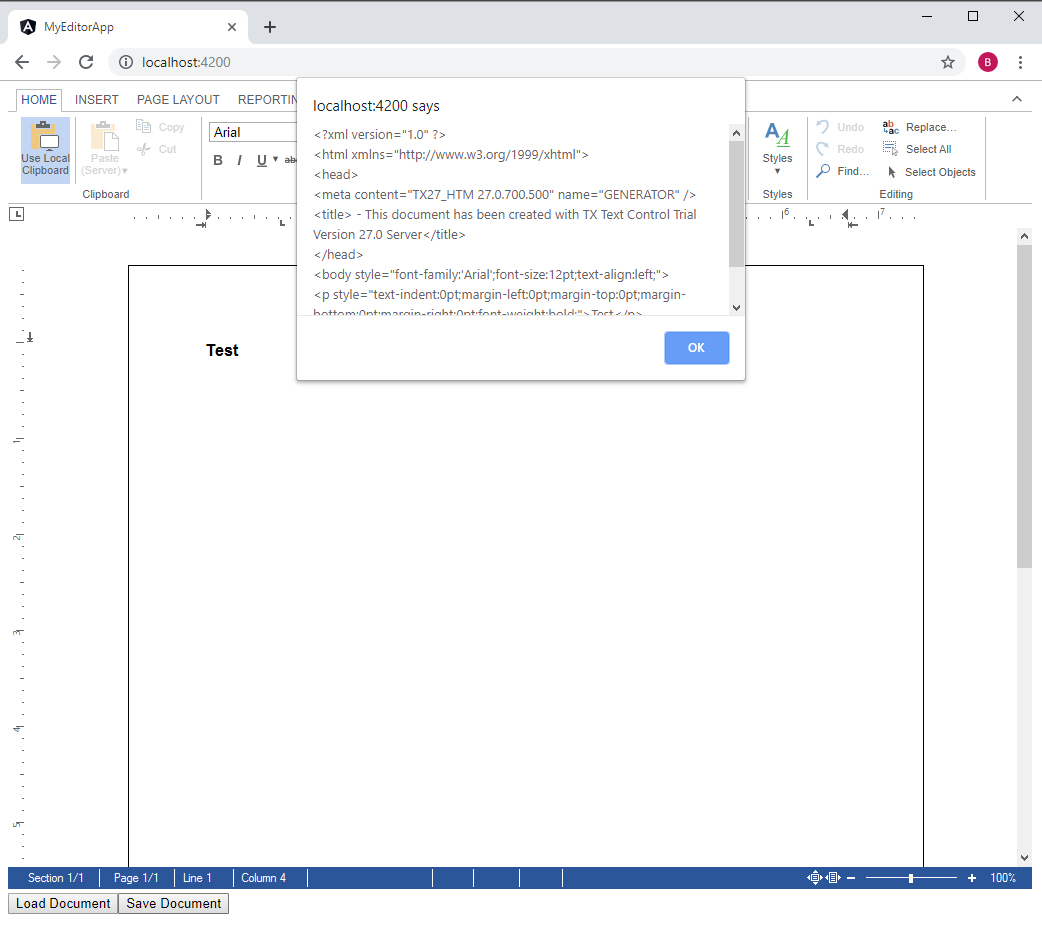Viewport: 1042px width, 936px height.
Task: Activate the Select Objects arrow icon
Action: point(890,171)
